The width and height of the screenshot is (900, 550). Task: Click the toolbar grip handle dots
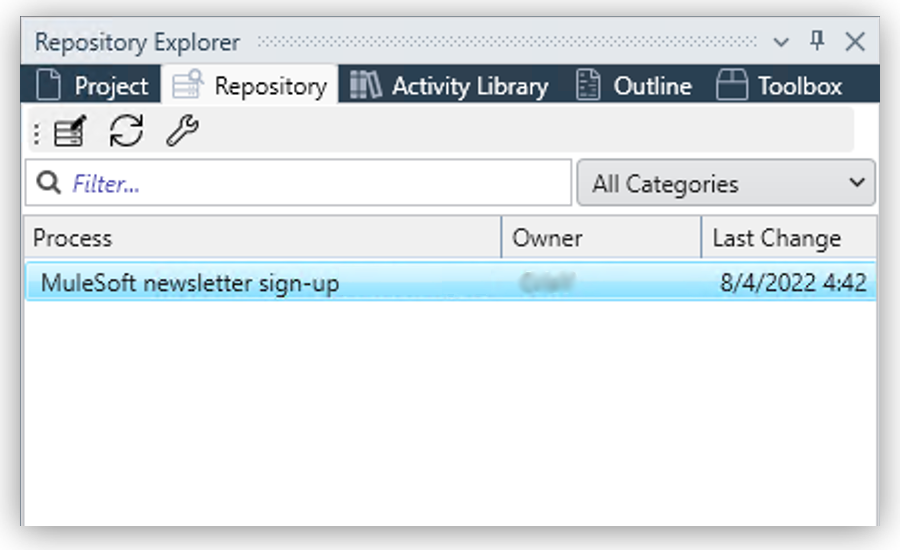[37, 133]
